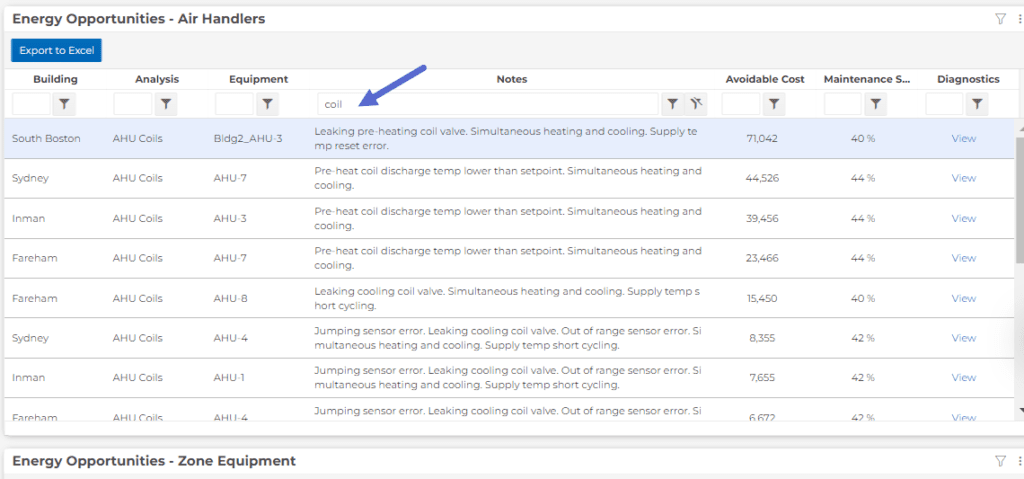This screenshot has width=1024, height=479.
Task: Click the 7,655 avoidable cost value
Action: [762, 378]
